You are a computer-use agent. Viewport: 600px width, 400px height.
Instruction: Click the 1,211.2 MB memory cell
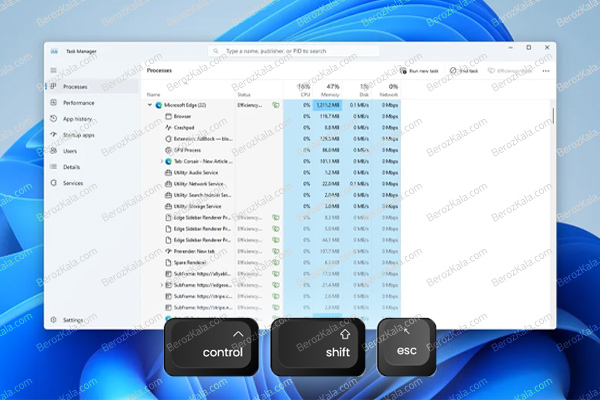tap(328, 105)
